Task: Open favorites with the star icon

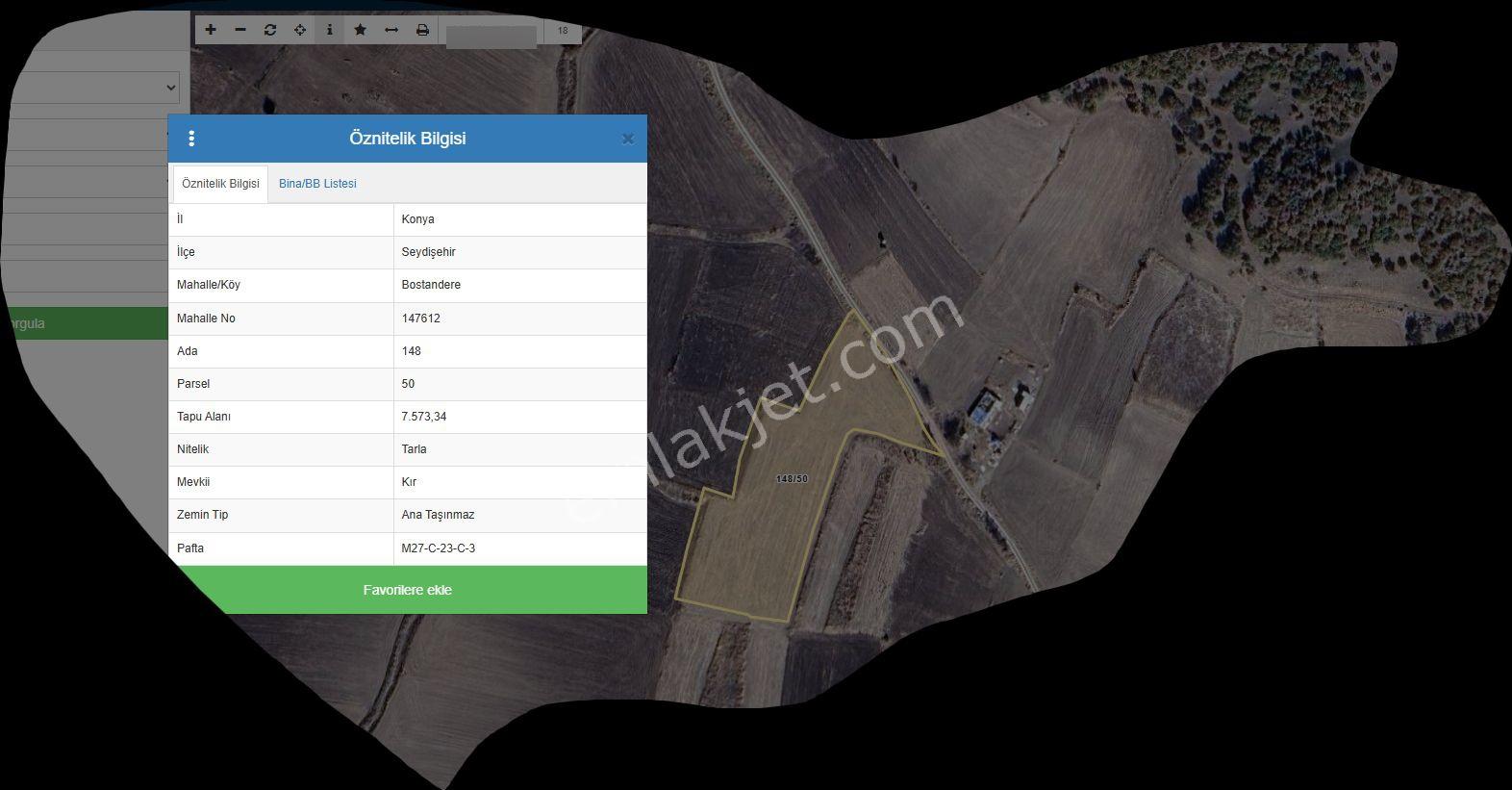Action: (360, 30)
